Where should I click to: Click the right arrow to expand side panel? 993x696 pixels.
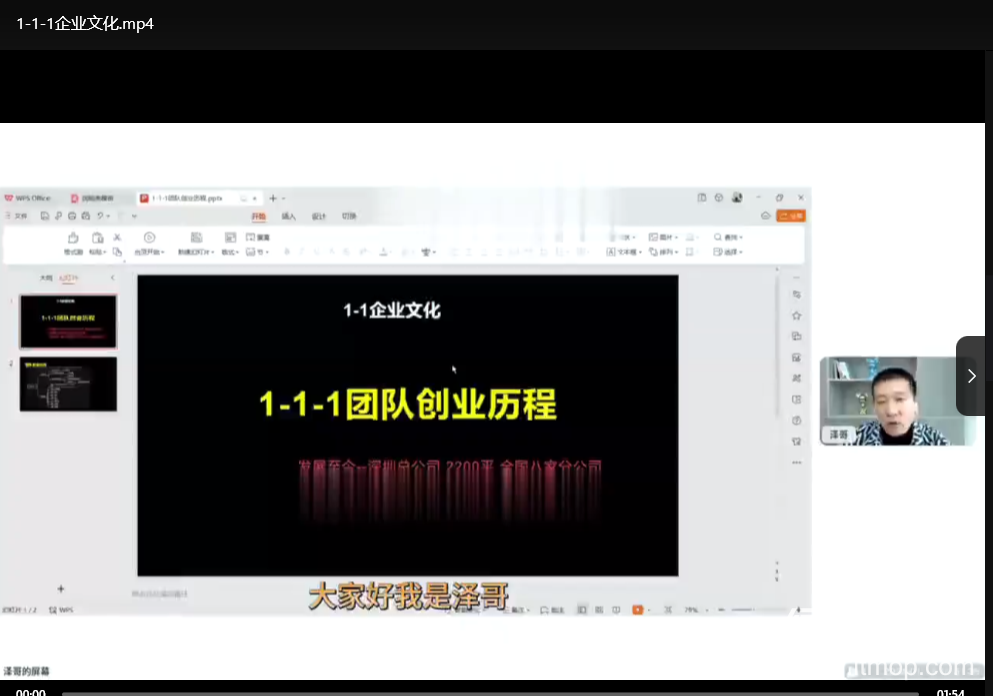click(971, 376)
